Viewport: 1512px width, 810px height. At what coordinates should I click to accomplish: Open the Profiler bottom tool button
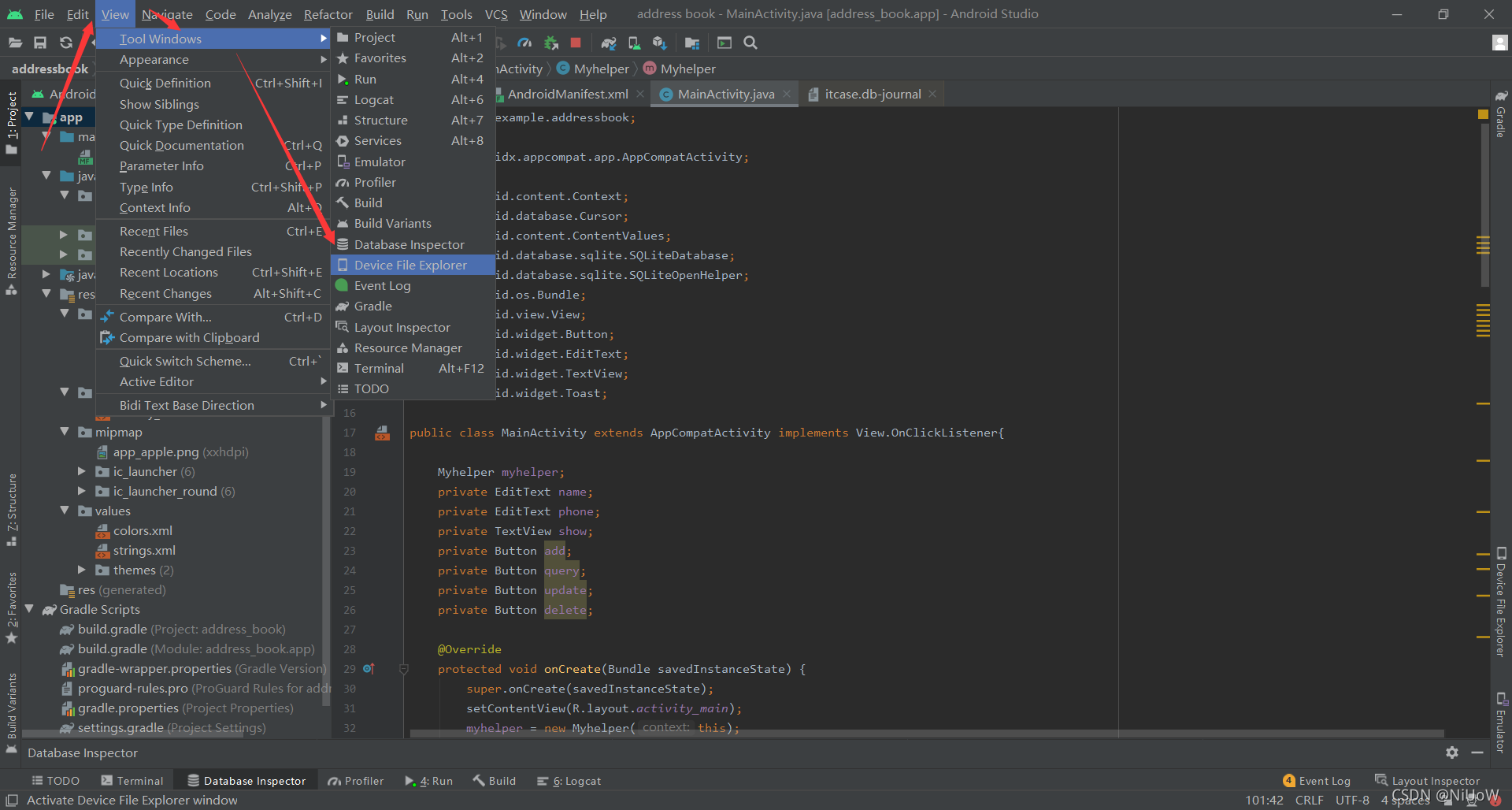tap(356, 781)
